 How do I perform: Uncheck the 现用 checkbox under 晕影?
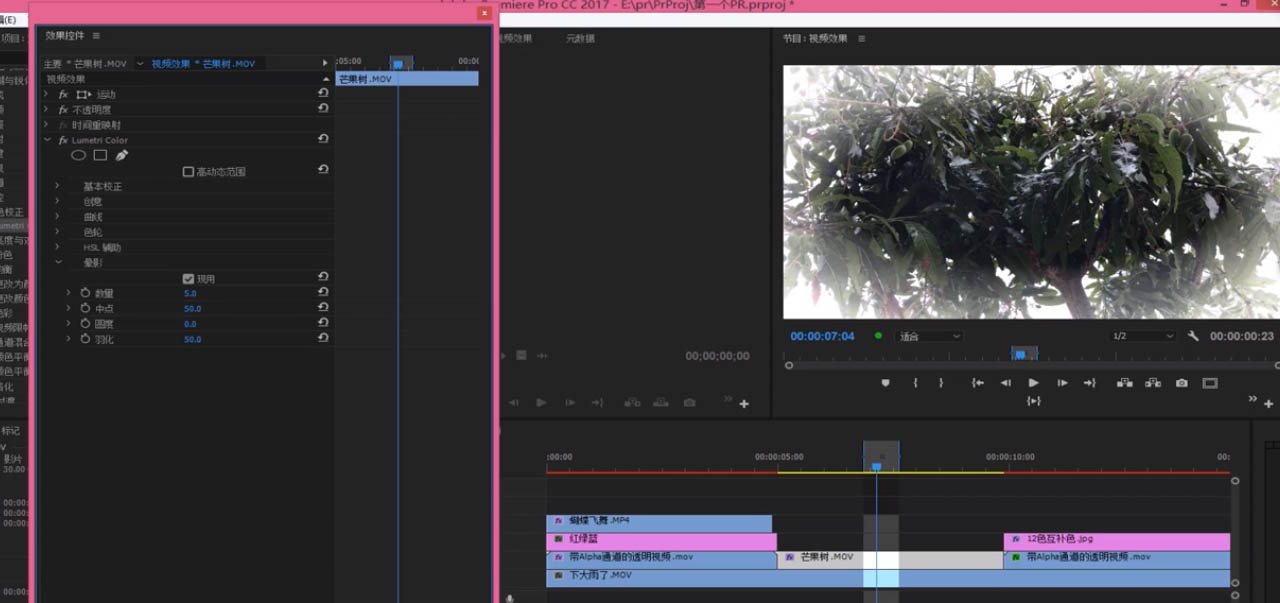point(188,279)
